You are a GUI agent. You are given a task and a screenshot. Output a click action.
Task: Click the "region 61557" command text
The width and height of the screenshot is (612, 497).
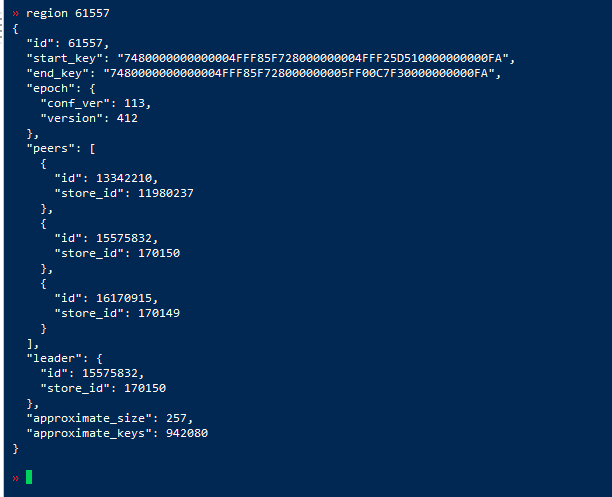coord(68,13)
